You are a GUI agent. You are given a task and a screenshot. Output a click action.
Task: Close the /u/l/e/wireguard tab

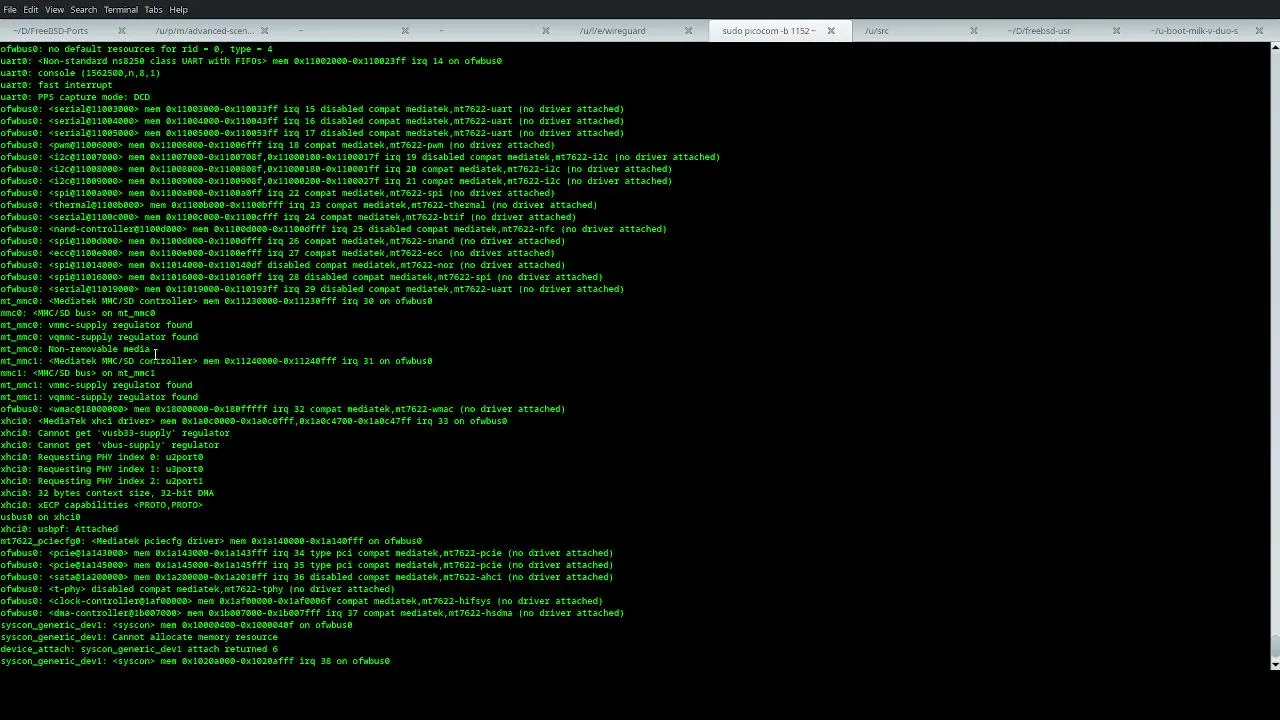click(688, 31)
